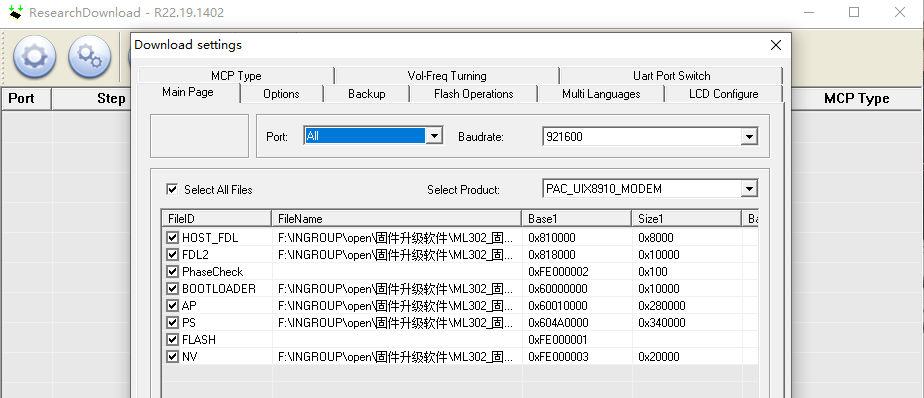Click size value 0x340000
This screenshot has height=398, width=924.
662,323
